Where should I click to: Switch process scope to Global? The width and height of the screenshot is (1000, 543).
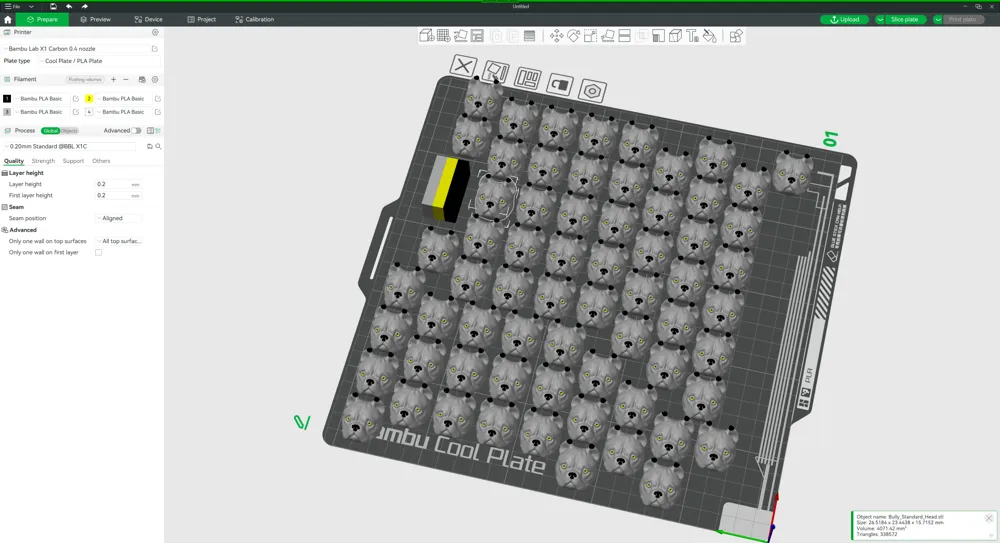tap(50, 131)
